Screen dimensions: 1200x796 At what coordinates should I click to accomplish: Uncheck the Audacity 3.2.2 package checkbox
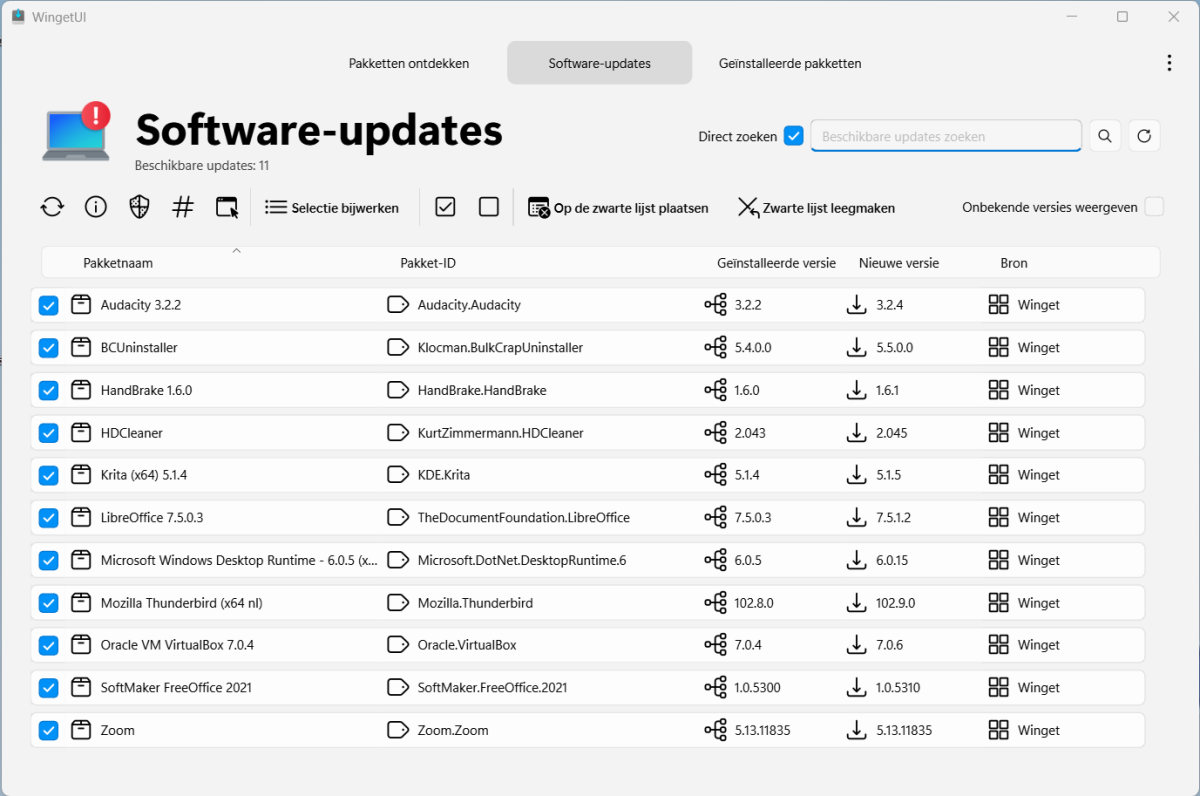coord(48,305)
